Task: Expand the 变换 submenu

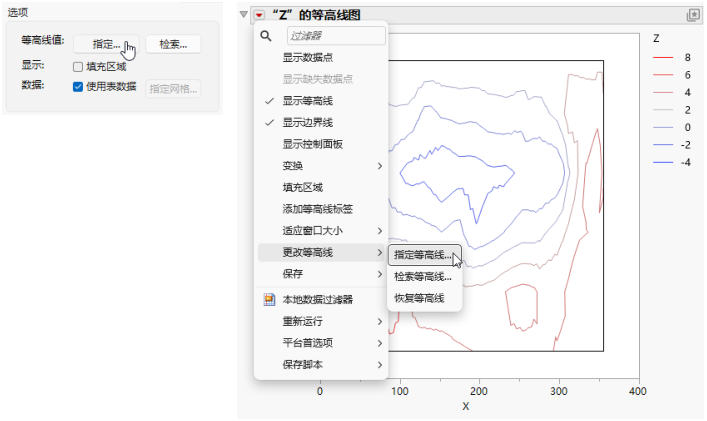Action: (x=321, y=166)
